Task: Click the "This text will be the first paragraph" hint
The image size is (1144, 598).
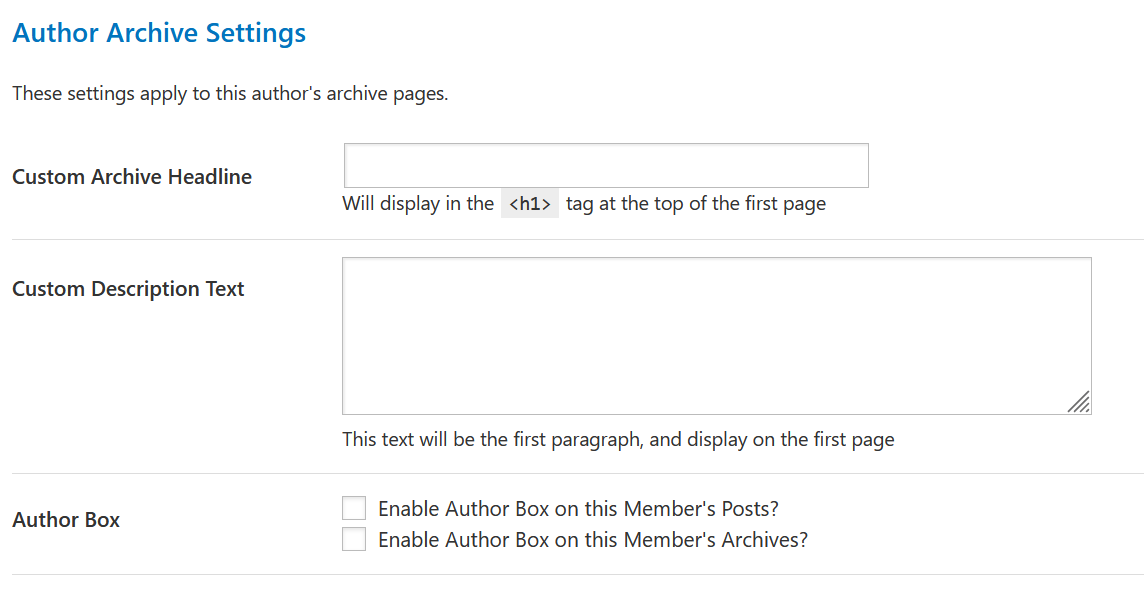Action: point(618,439)
